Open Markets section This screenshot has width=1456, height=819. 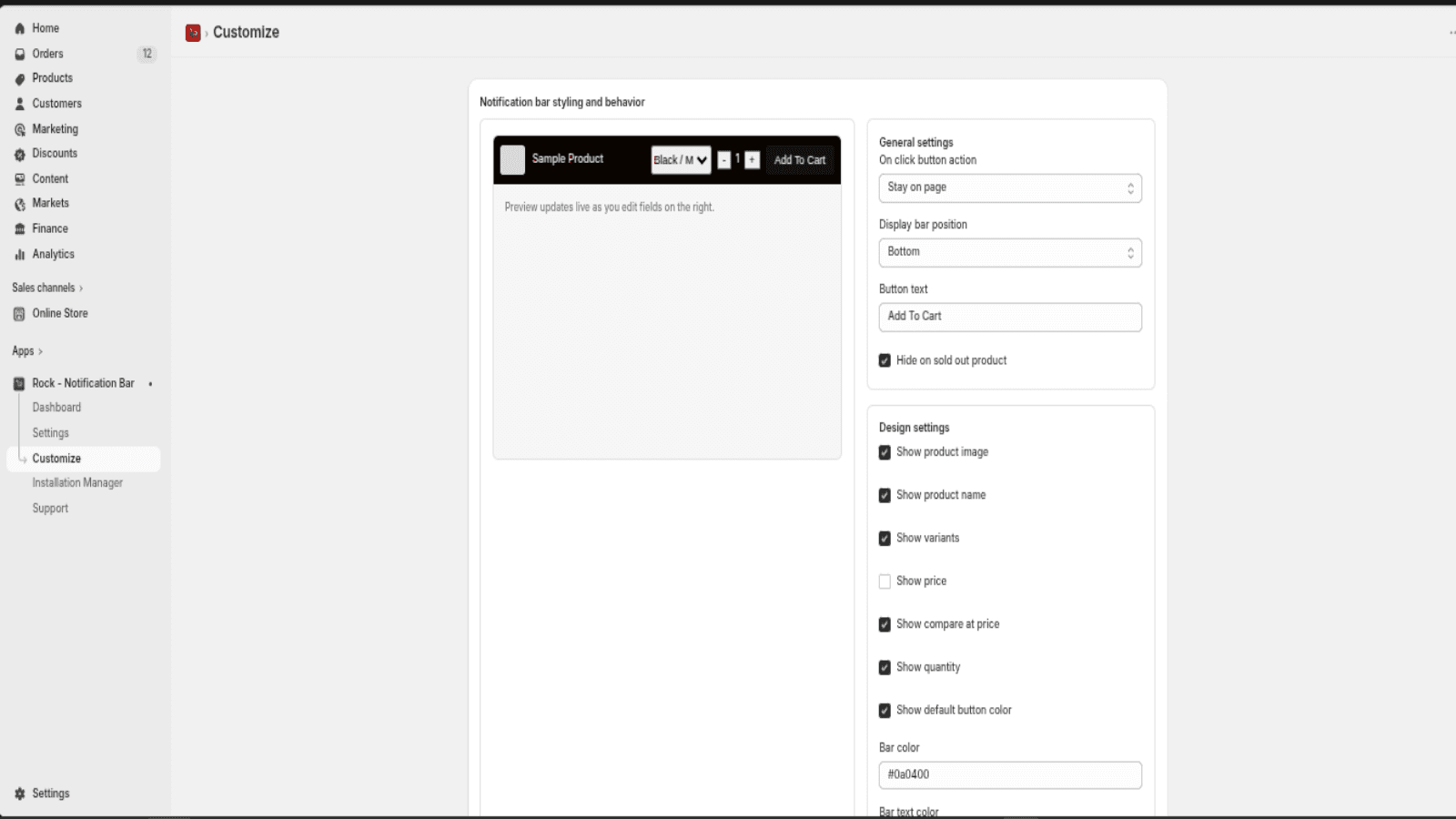[51, 204]
